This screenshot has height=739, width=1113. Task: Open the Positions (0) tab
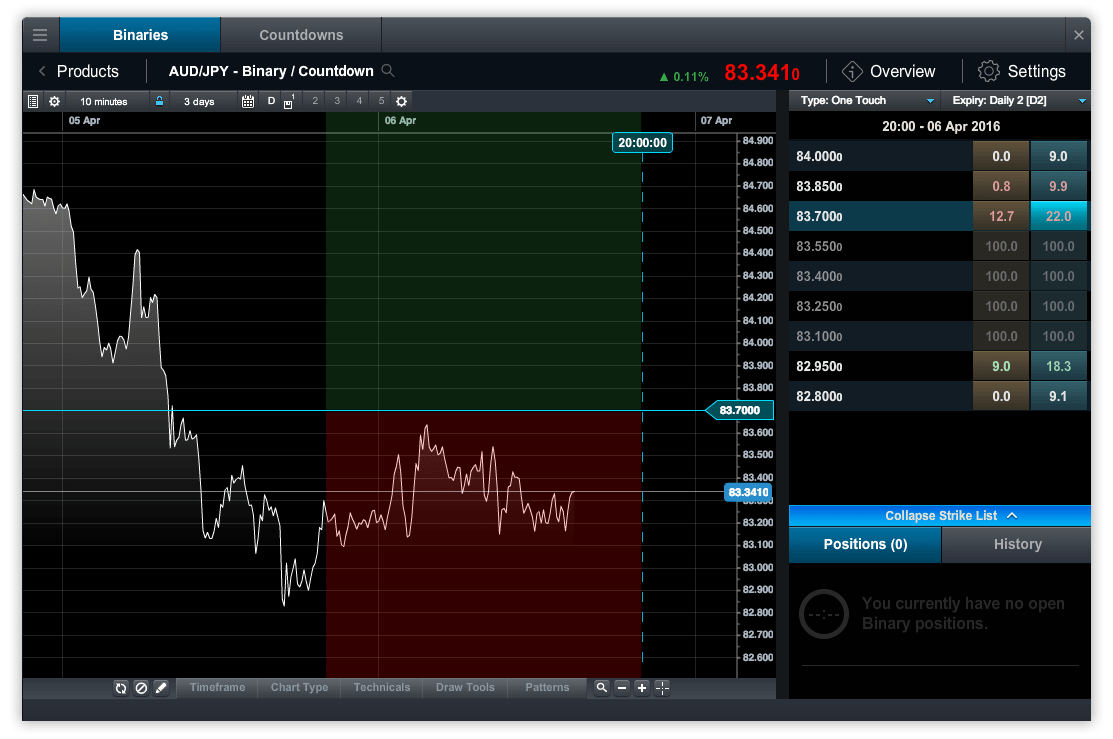point(865,544)
